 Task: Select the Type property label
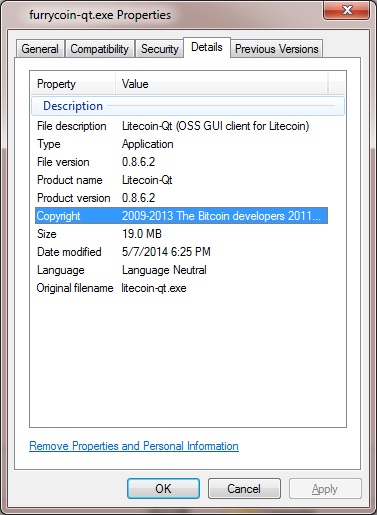click(49, 144)
